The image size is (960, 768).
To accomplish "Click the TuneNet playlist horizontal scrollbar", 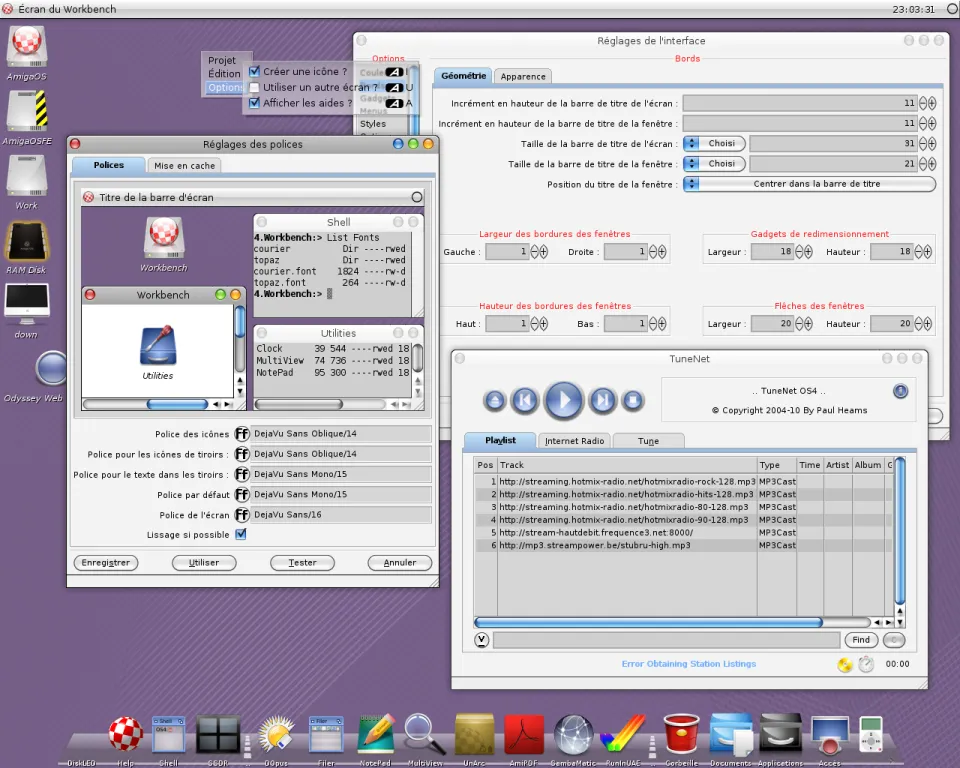I will click(x=648, y=622).
